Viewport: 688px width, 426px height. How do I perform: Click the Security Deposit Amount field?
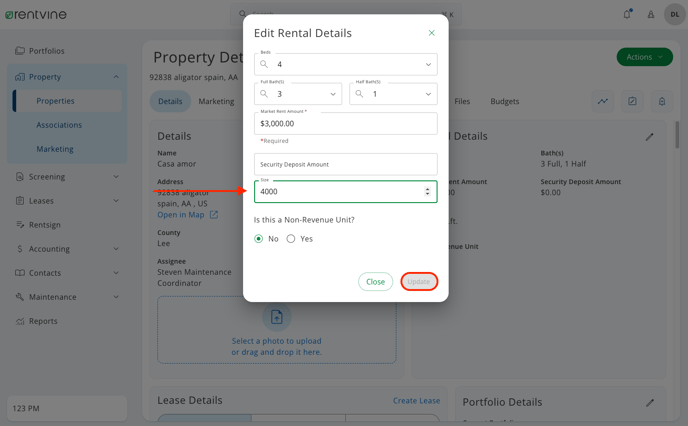click(x=346, y=165)
